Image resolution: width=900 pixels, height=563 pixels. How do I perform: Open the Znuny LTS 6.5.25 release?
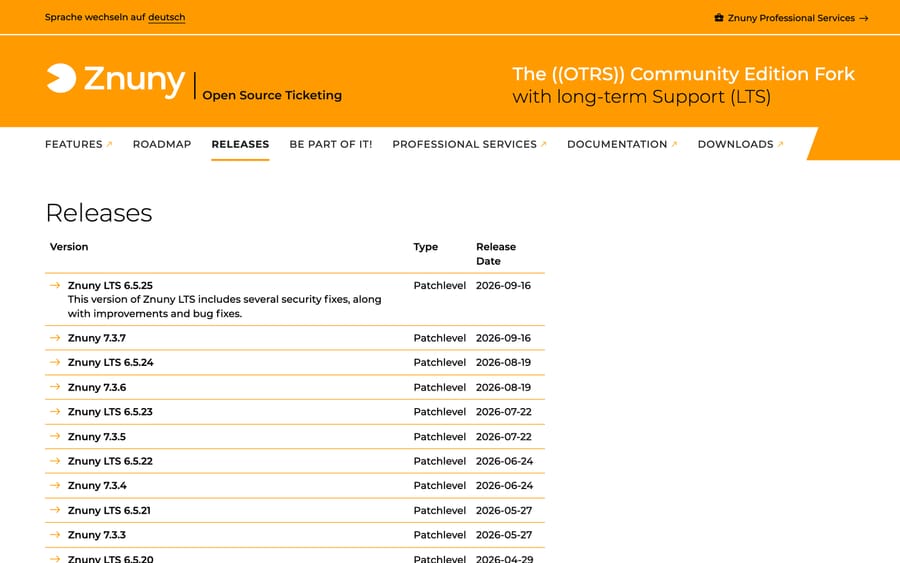pos(110,285)
